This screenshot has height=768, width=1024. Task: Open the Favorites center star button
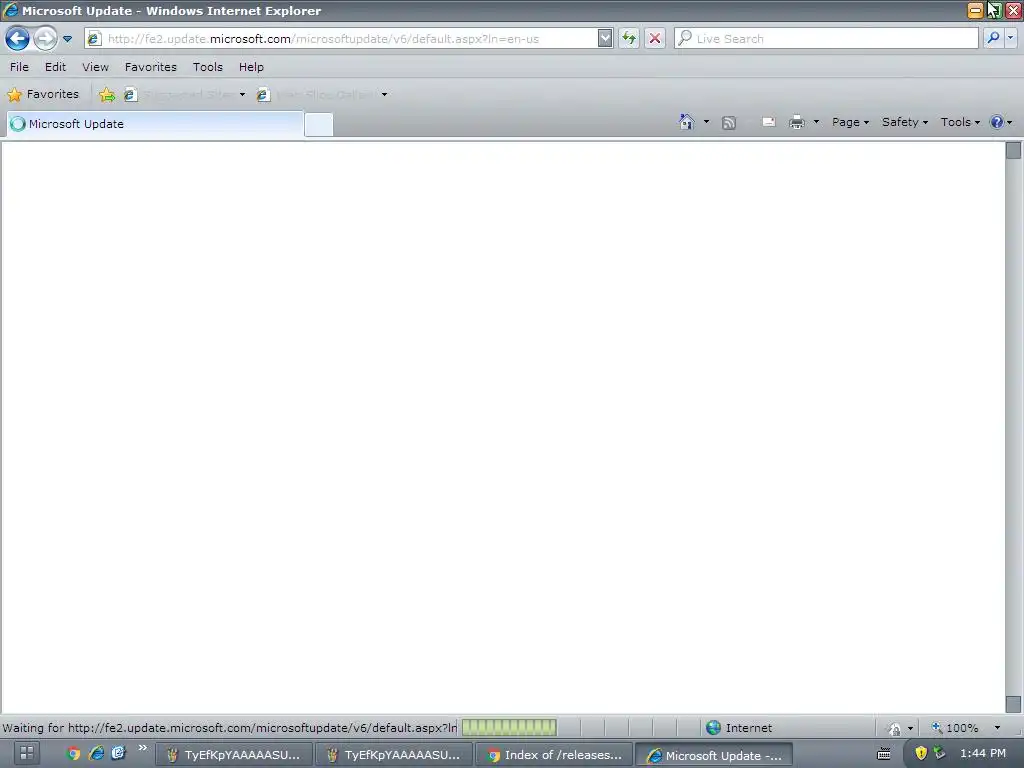coord(43,94)
